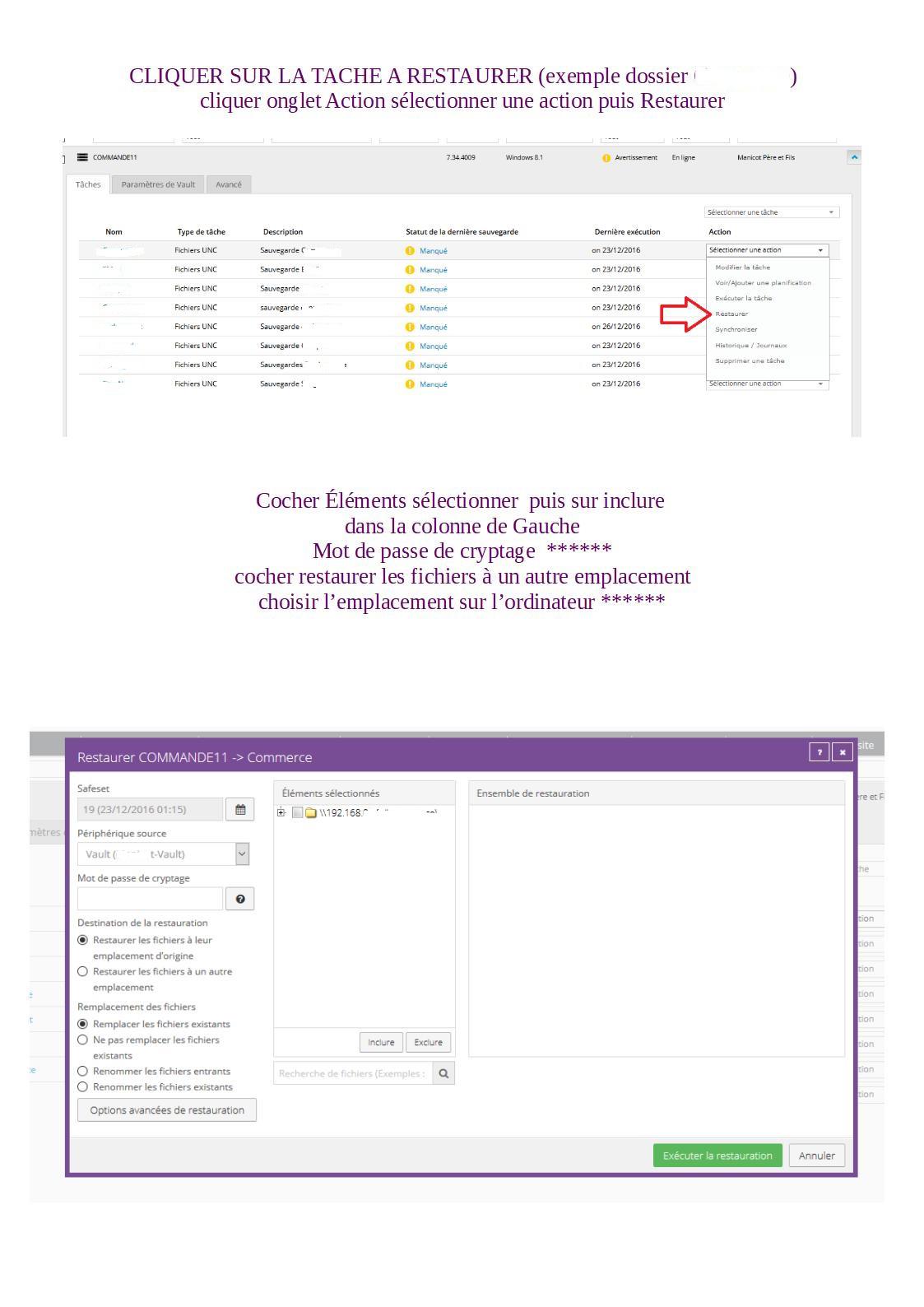924x1307 pixels.
Task: Open the Safeset calendar date picker
Action: coord(240,810)
